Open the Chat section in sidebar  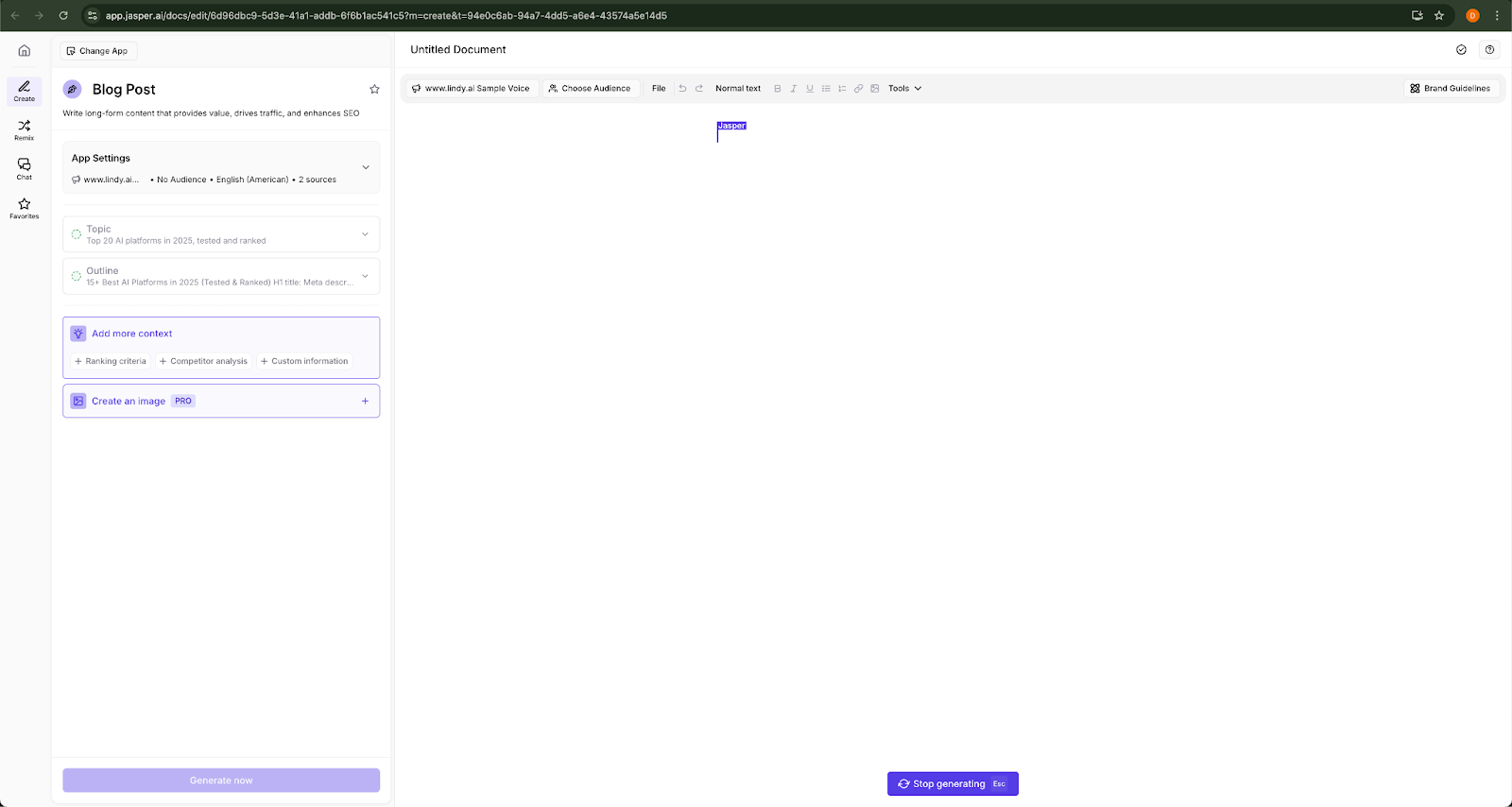tap(25, 169)
